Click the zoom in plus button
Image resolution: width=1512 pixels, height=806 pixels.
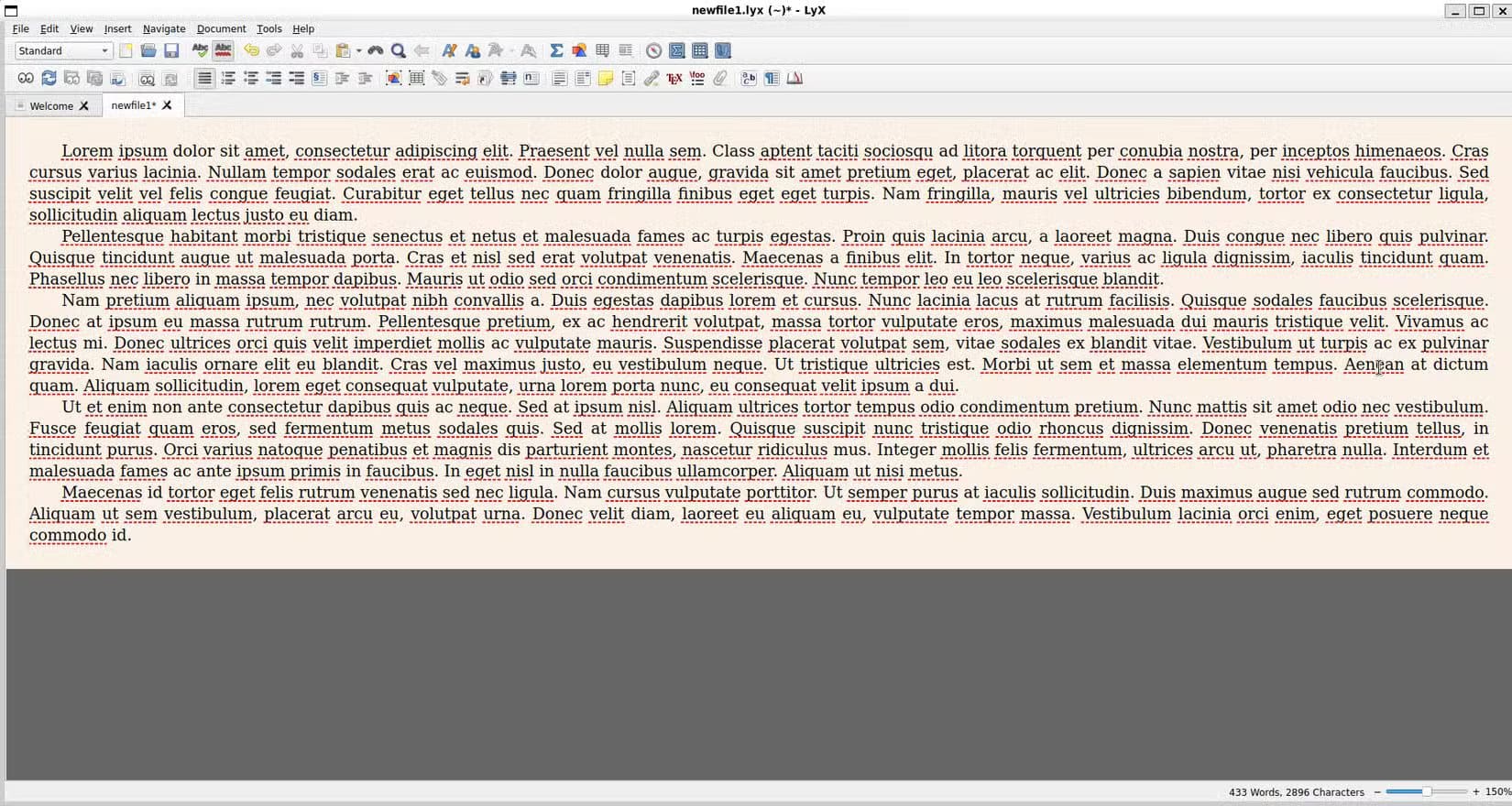pos(1475,792)
